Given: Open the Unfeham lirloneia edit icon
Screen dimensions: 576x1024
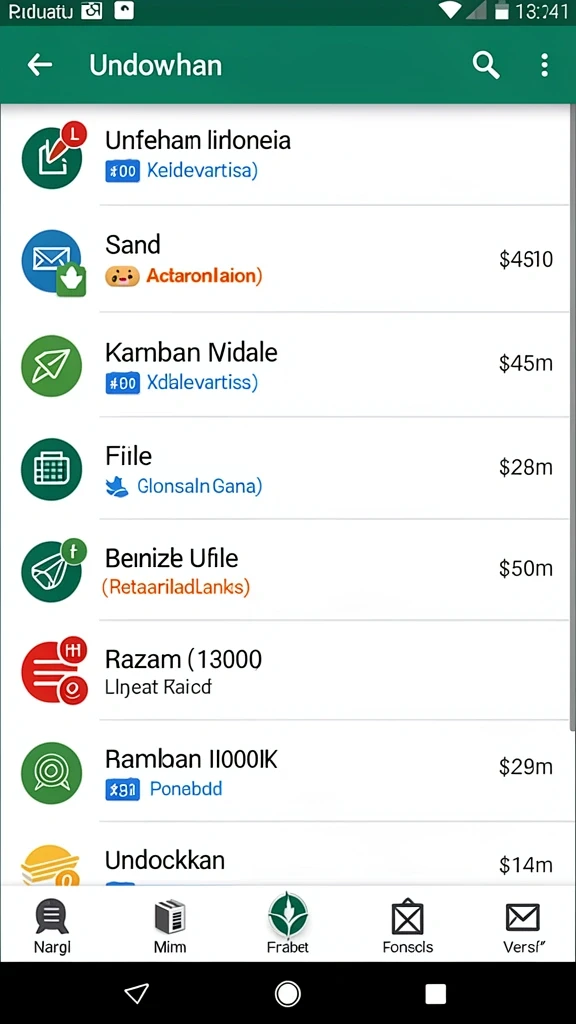Looking at the screenshot, I should tap(54, 155).
